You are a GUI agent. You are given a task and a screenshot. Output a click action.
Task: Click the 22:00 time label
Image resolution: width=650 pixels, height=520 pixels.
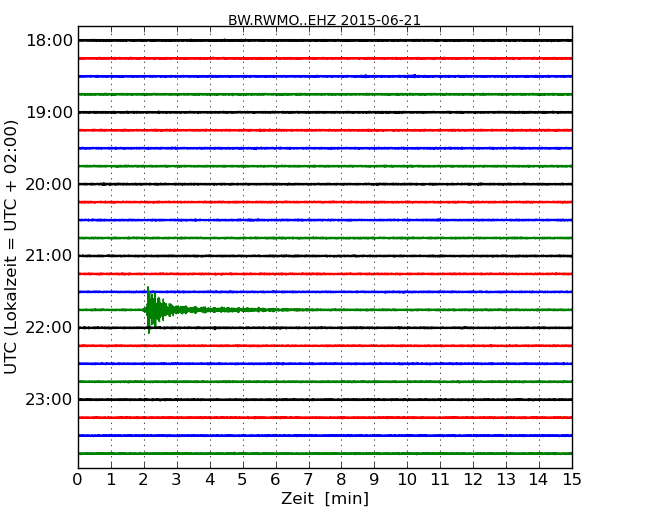(49, 328)
